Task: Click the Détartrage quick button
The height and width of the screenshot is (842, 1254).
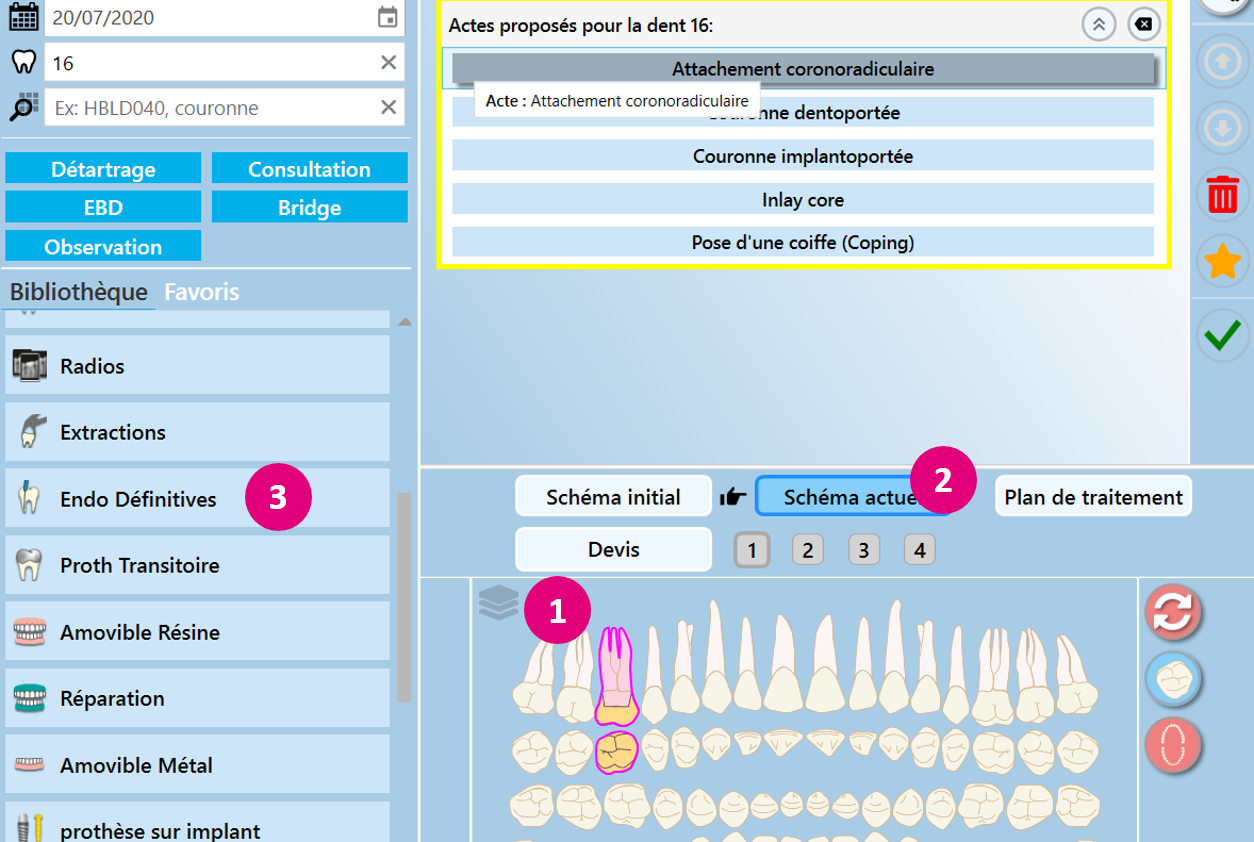Action: [103, 169]
